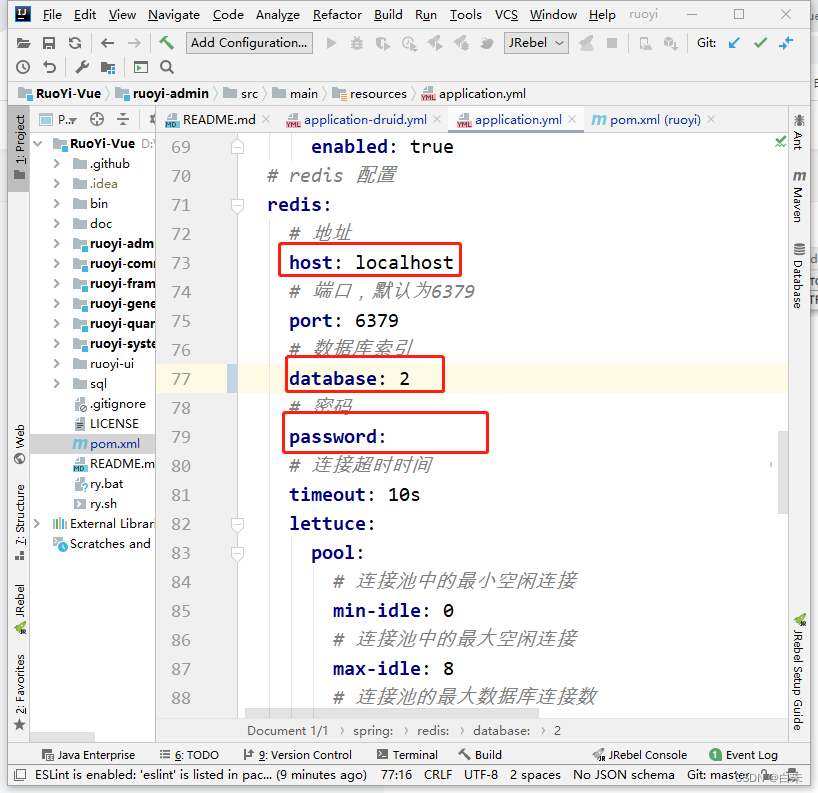Viewport: 818px width, 793px height.
Task: Expand the doc folder in project tree
Action: (56, 224)
